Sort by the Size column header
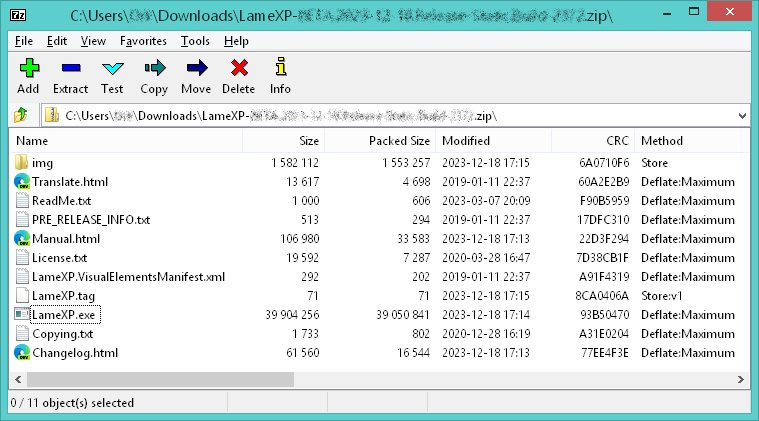Image resolution: width=759 pixels, height=421 pixels. tap(284, 141)
